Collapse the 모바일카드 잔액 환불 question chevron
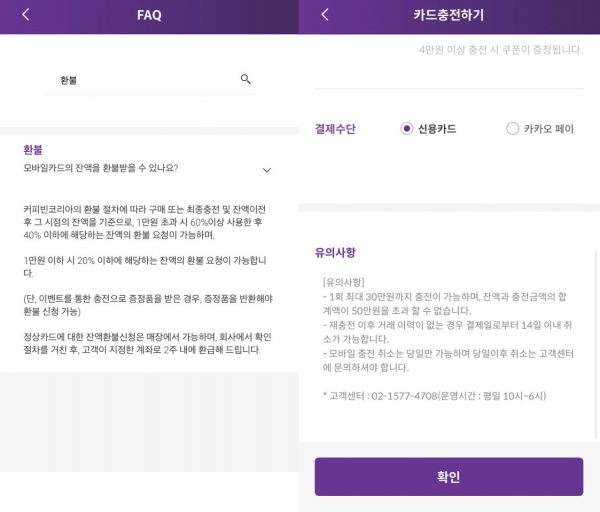This screenshot has height=512, width=600. (267, 170)
